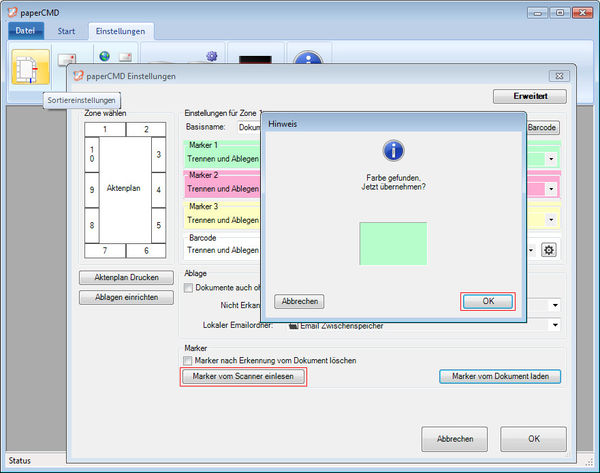The width and height of the screenshot is (600, 473).
Task: Click OK in the Hinweis dialog
Action: [x=488, y=301]
